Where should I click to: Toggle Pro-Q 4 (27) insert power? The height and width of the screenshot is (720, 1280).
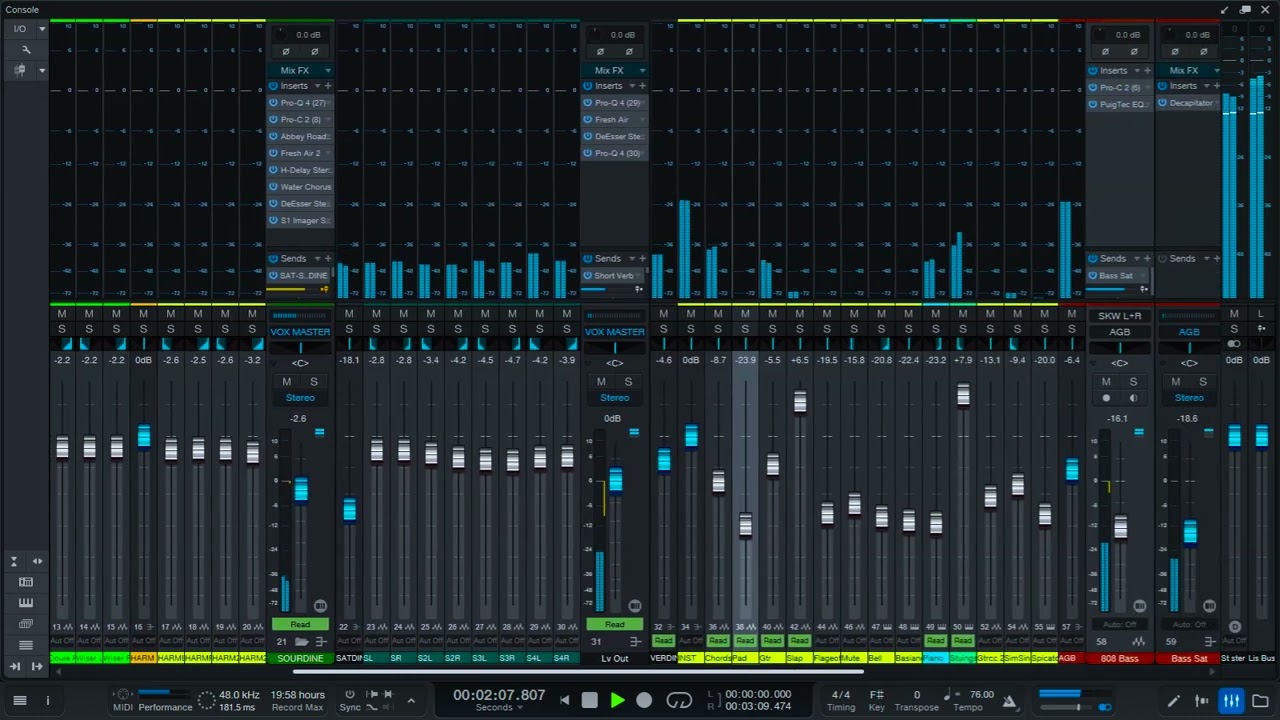[273, 103]
